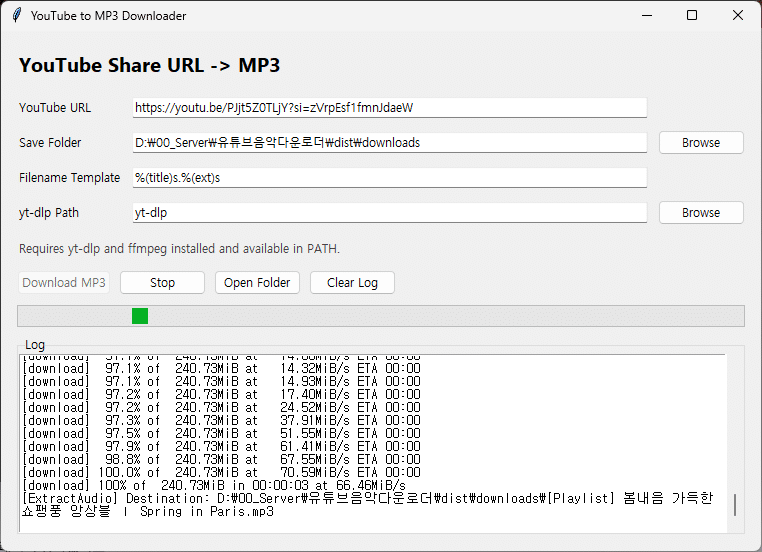Image resolution: width=762 pixels, height=552 pixels.
Task: Click the Log area vertical scrollbar
Action: [735, 505]
